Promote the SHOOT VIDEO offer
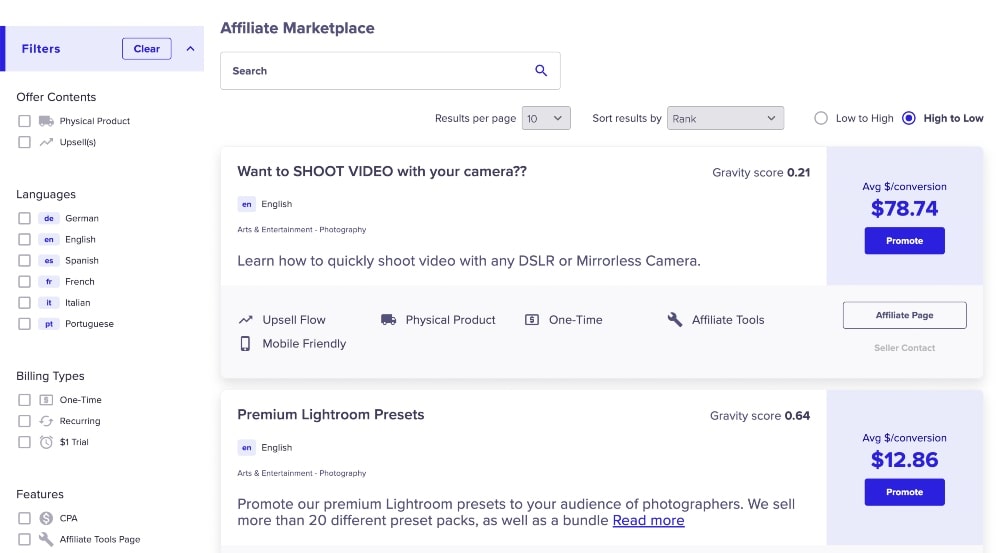Viewport: 1000px width, 553px height. coord(904,241)
